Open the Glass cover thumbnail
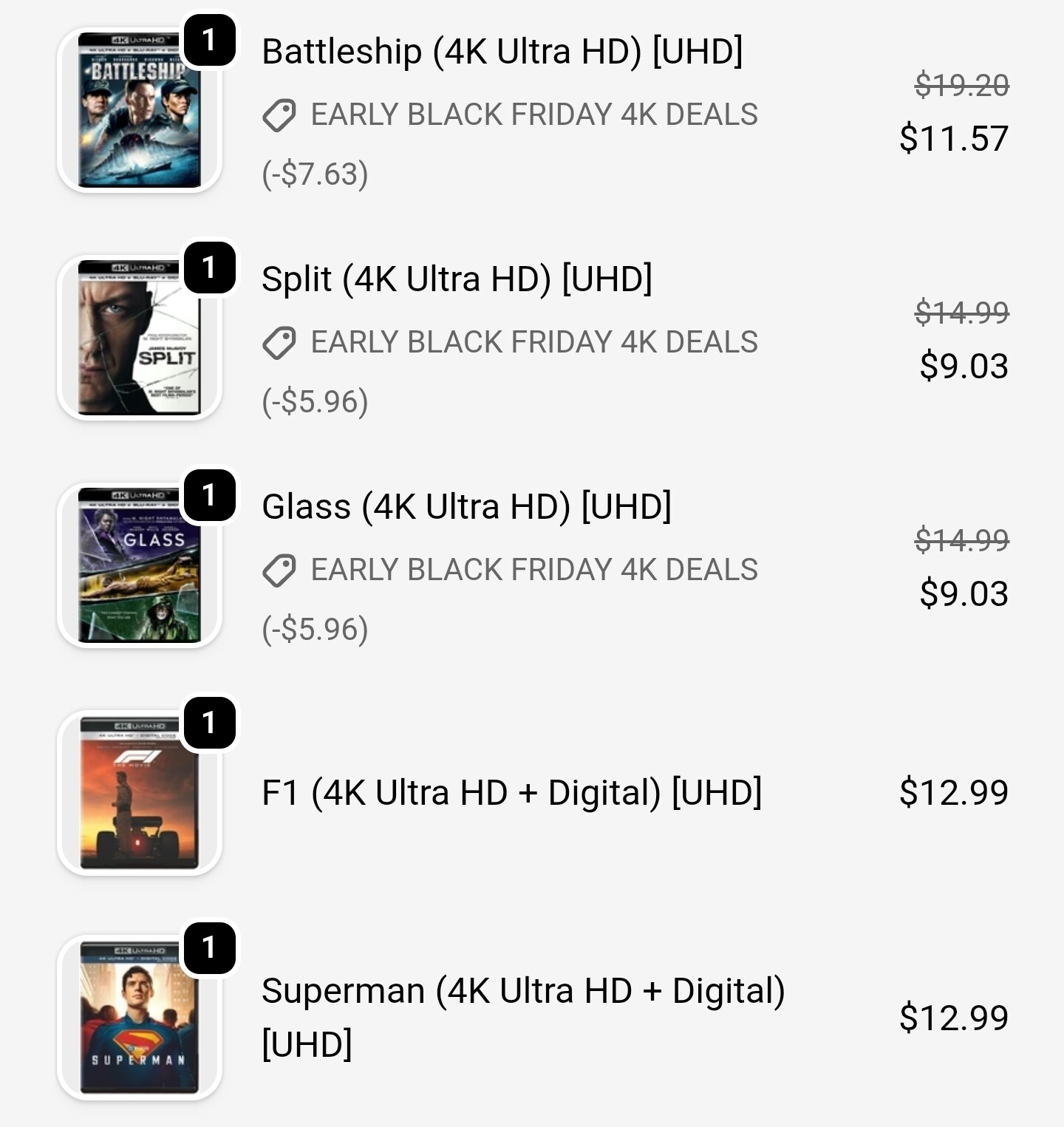This screenshot has height=1127, width=1064. click(x=139, y=566)
